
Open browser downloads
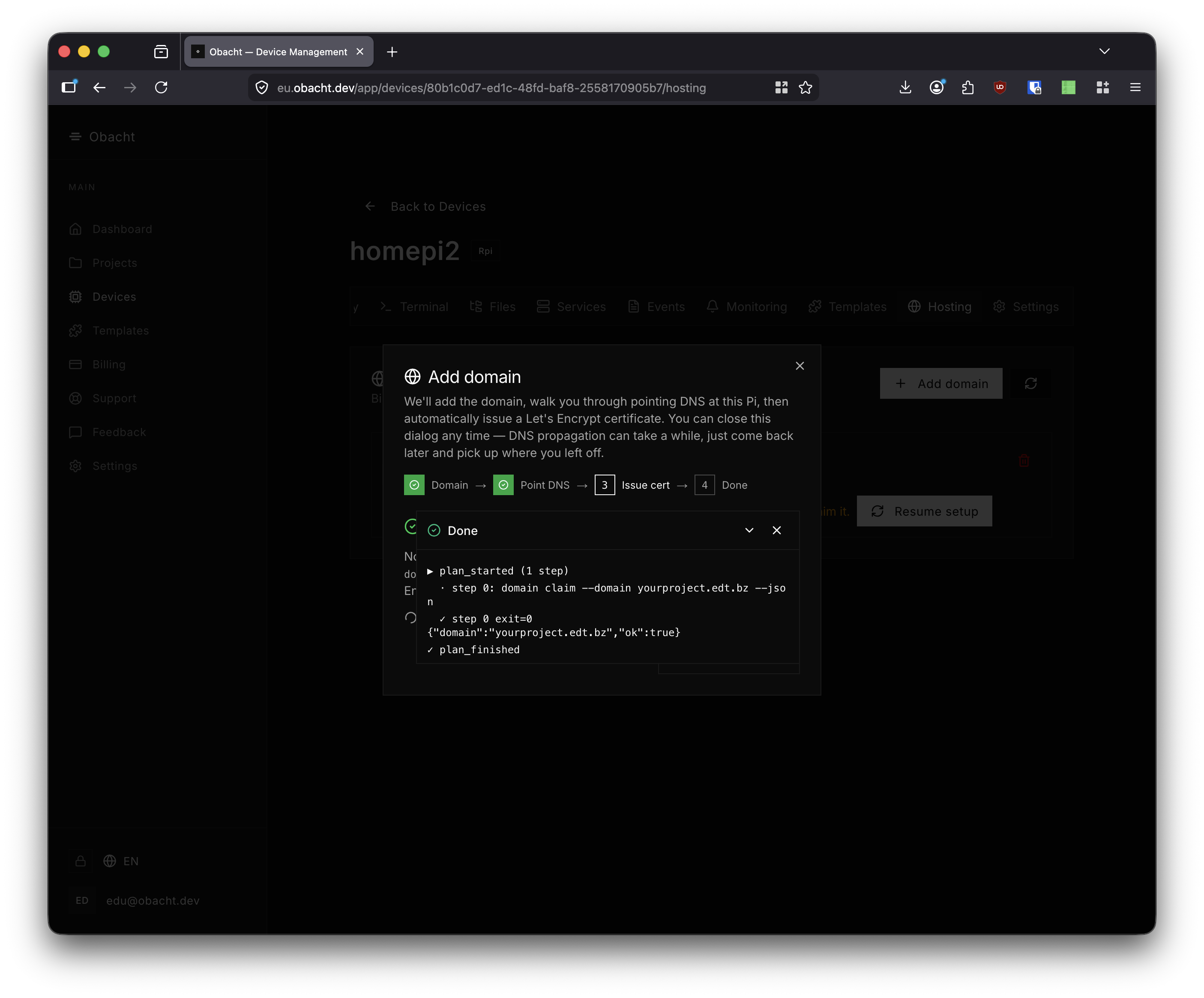(x=905, y=87)
